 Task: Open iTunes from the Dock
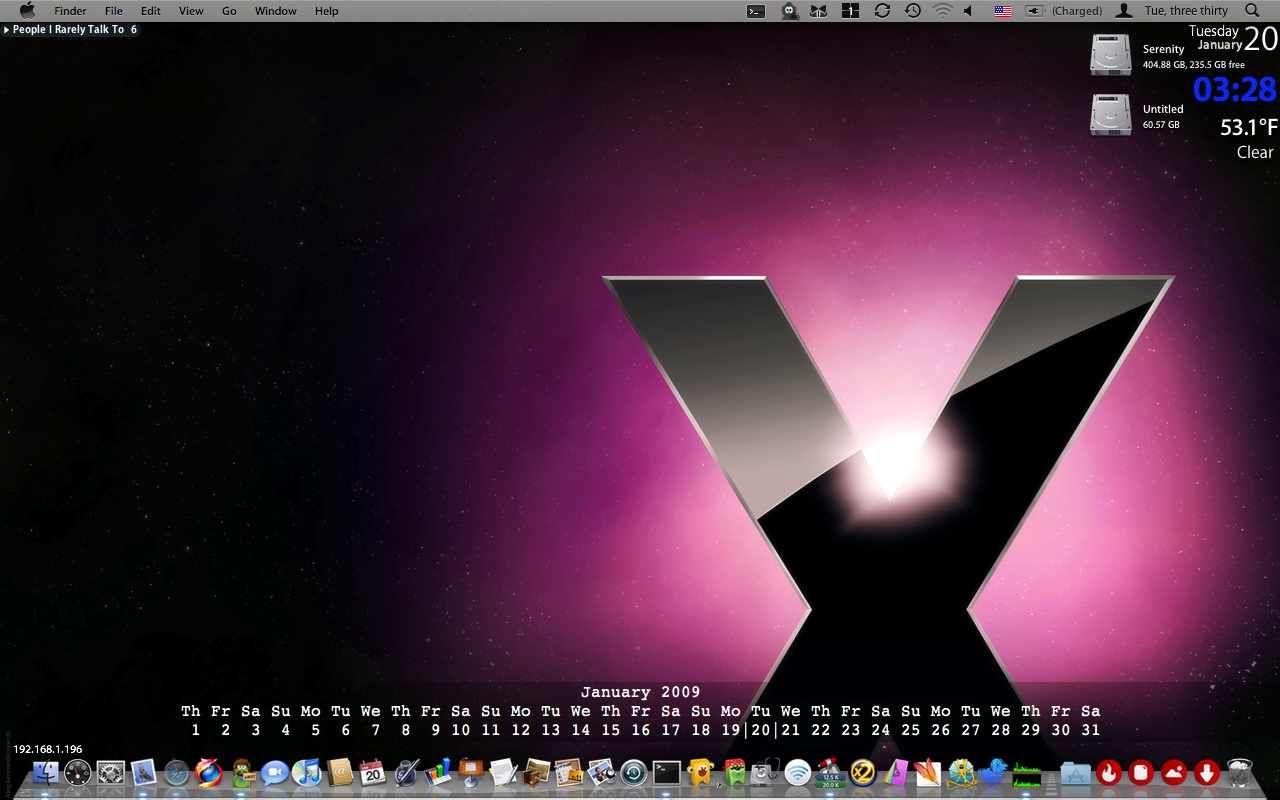point(307,772)
